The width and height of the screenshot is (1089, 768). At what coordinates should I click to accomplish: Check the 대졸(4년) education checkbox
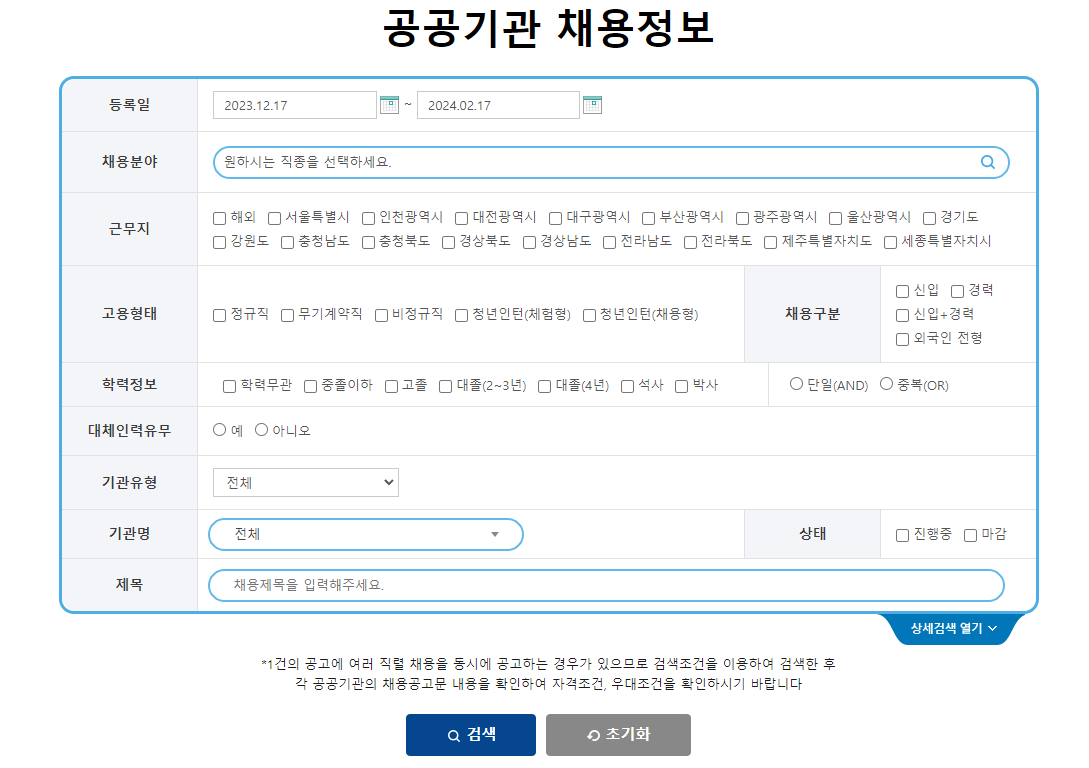coord(543,385)
